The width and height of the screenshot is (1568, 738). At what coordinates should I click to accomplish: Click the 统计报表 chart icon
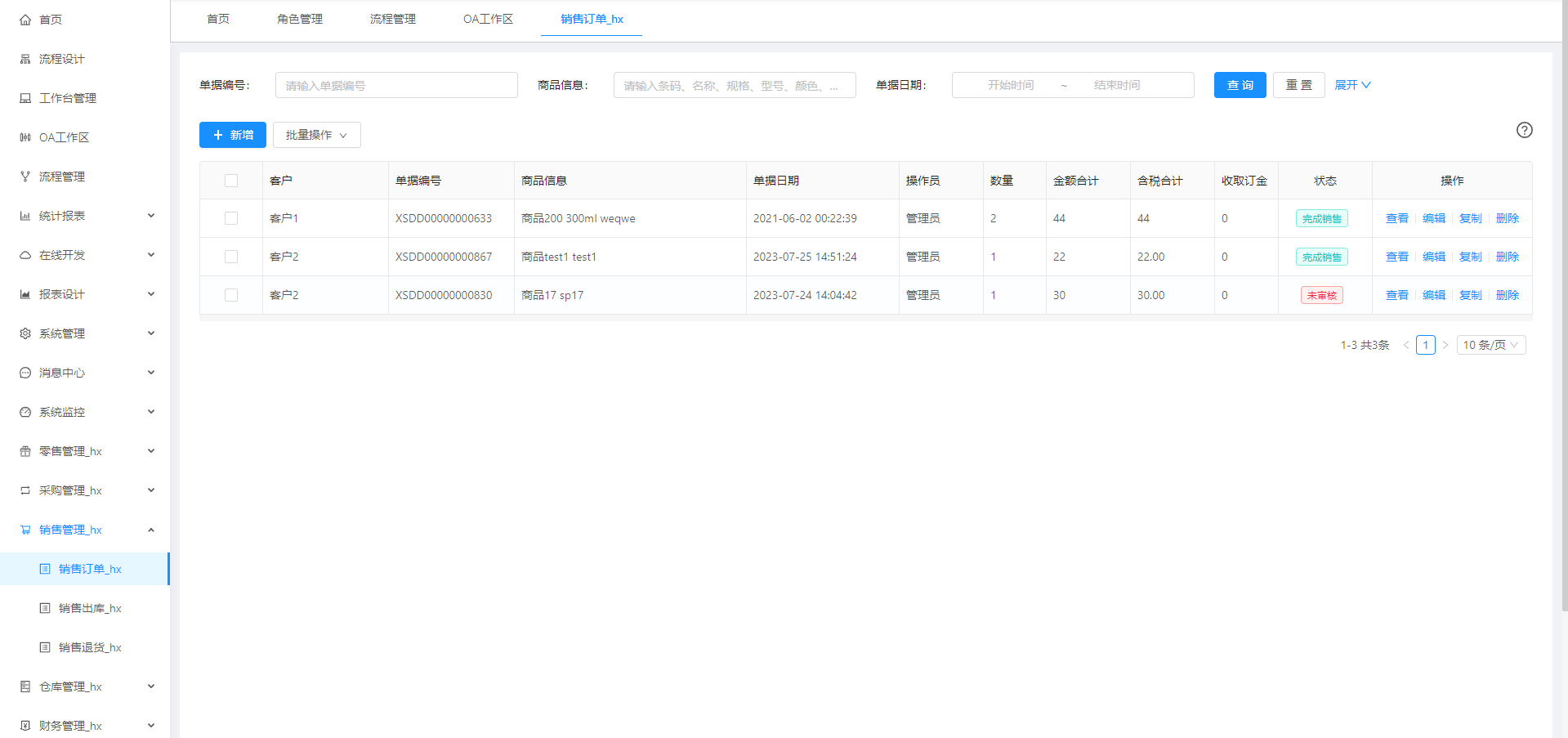[25, 216]
